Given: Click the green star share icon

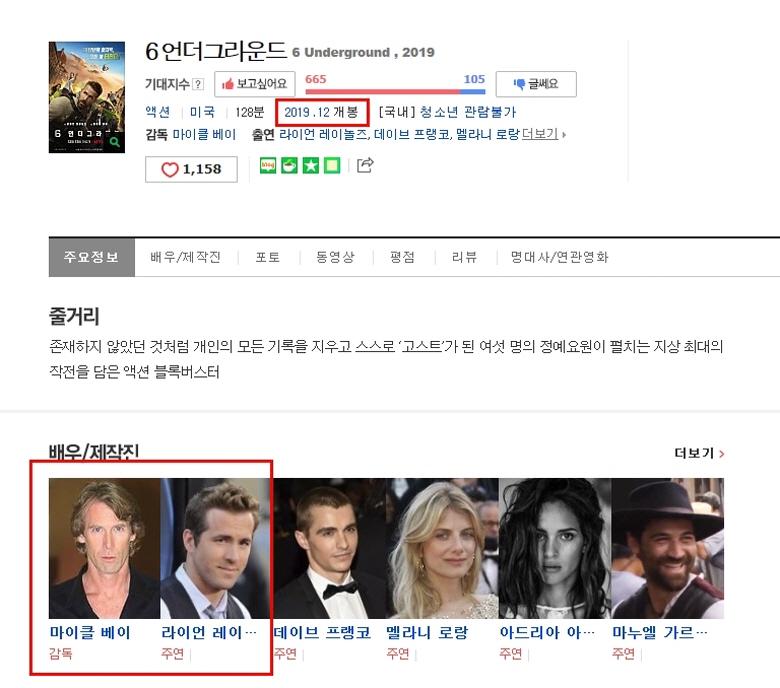Looking at the screenshot, I should click(310, 166).
